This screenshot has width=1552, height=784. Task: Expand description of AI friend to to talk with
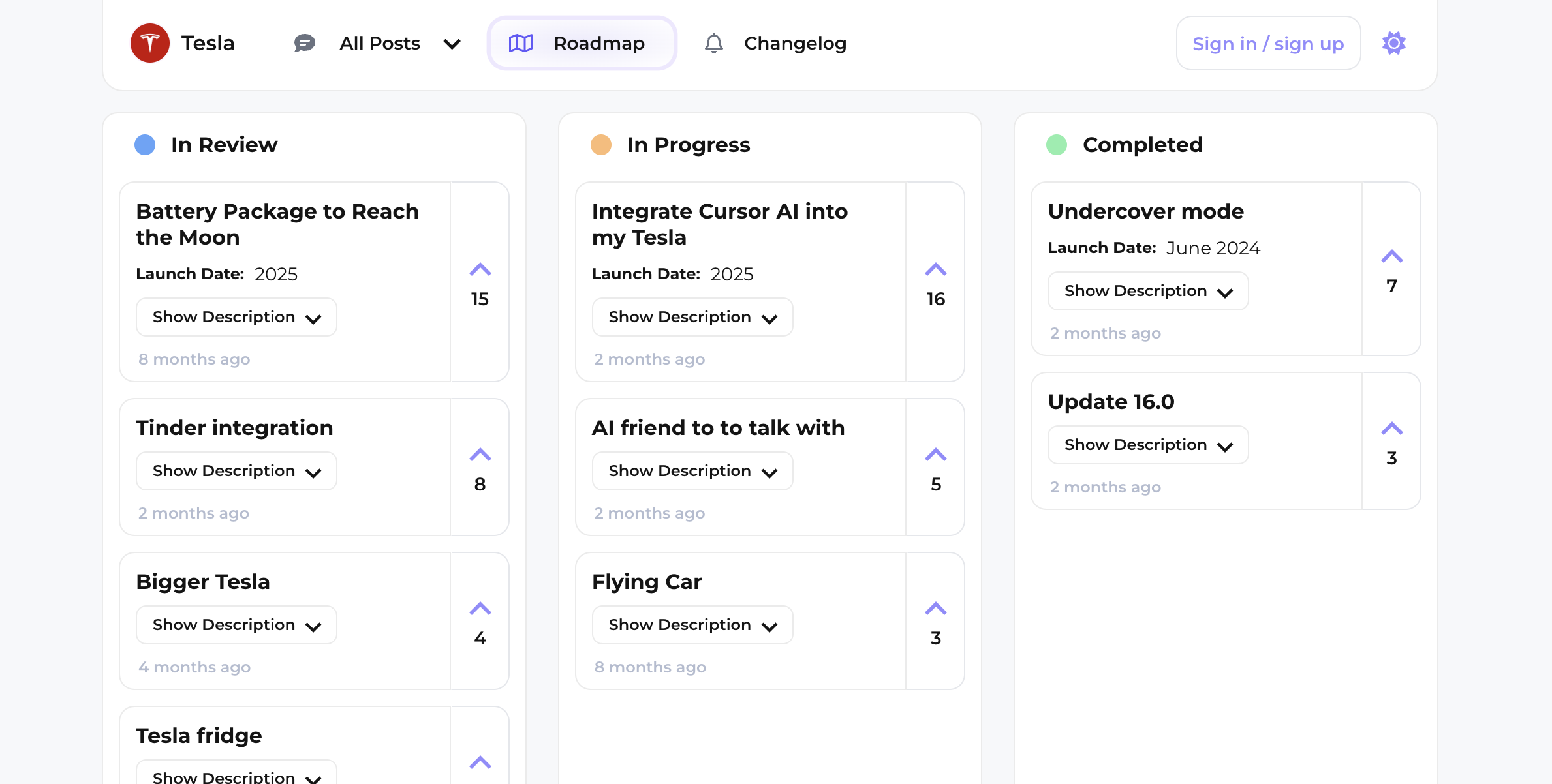tap(692, 470)
